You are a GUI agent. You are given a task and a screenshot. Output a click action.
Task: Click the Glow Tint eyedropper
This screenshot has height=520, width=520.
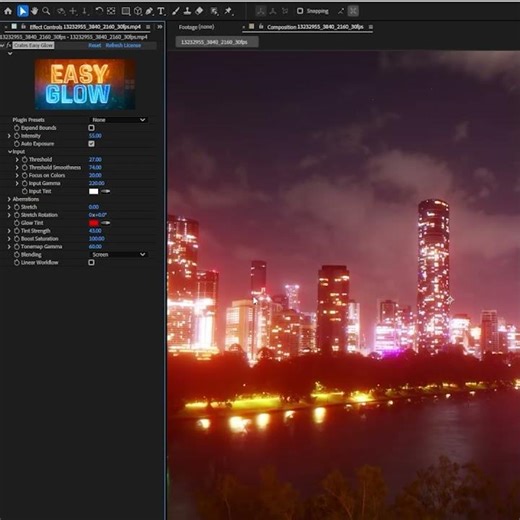coord(106,223)
